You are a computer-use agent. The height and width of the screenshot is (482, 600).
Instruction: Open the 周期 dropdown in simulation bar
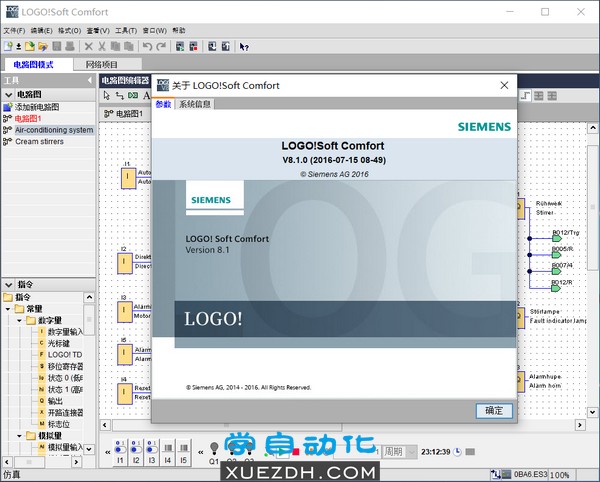point(411,452)
